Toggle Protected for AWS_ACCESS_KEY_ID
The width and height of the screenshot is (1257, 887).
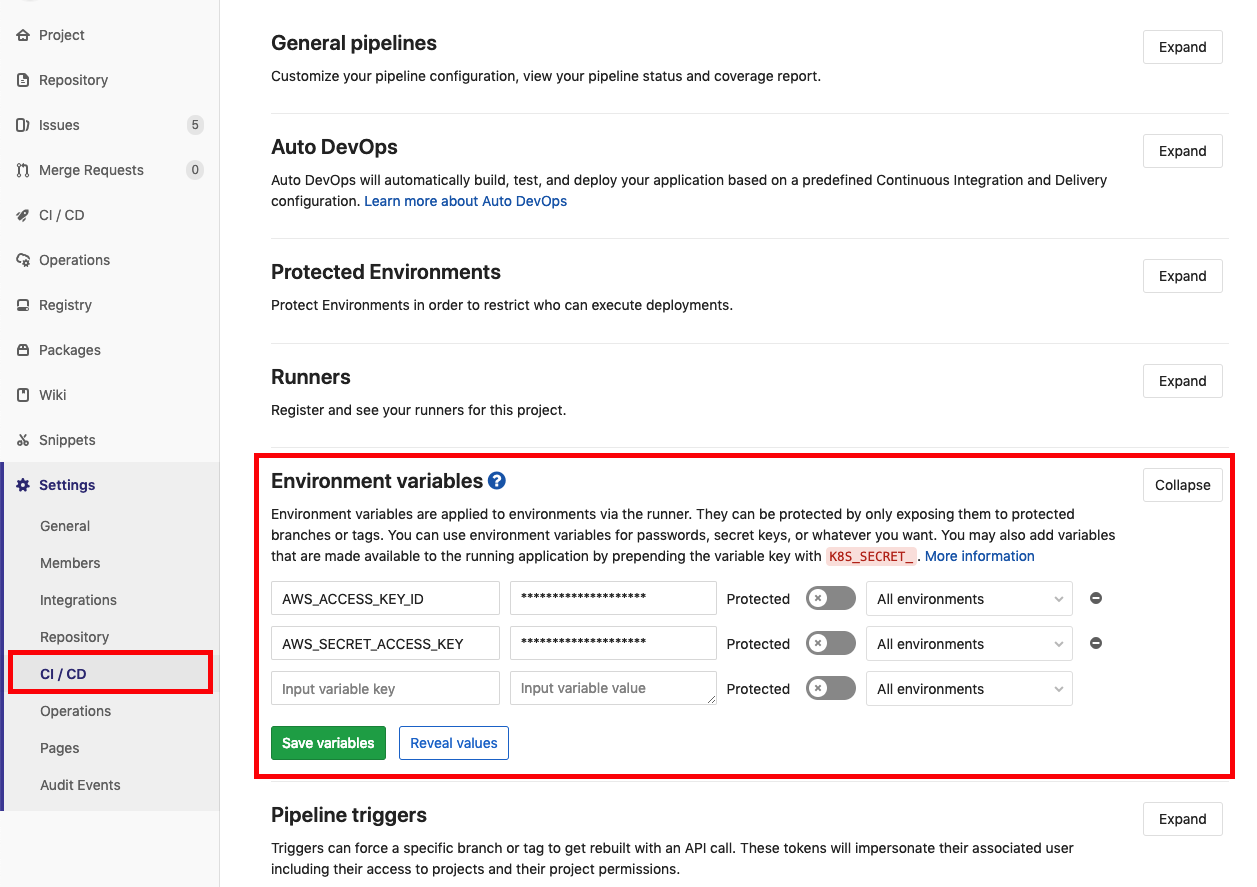830,599
